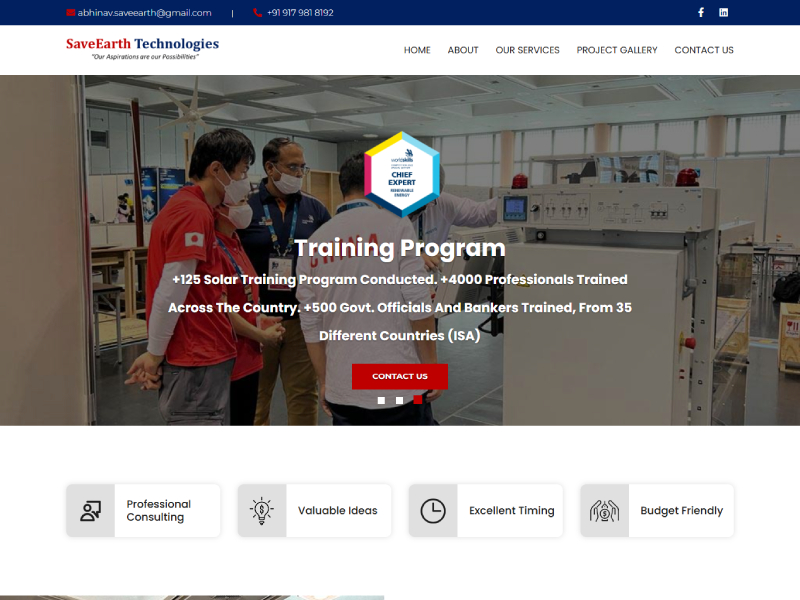Image resolution: width=800 pixels, height=600 pixels.
Task: Click the Professional Consulting icon
Action: (x=91, y=511)
